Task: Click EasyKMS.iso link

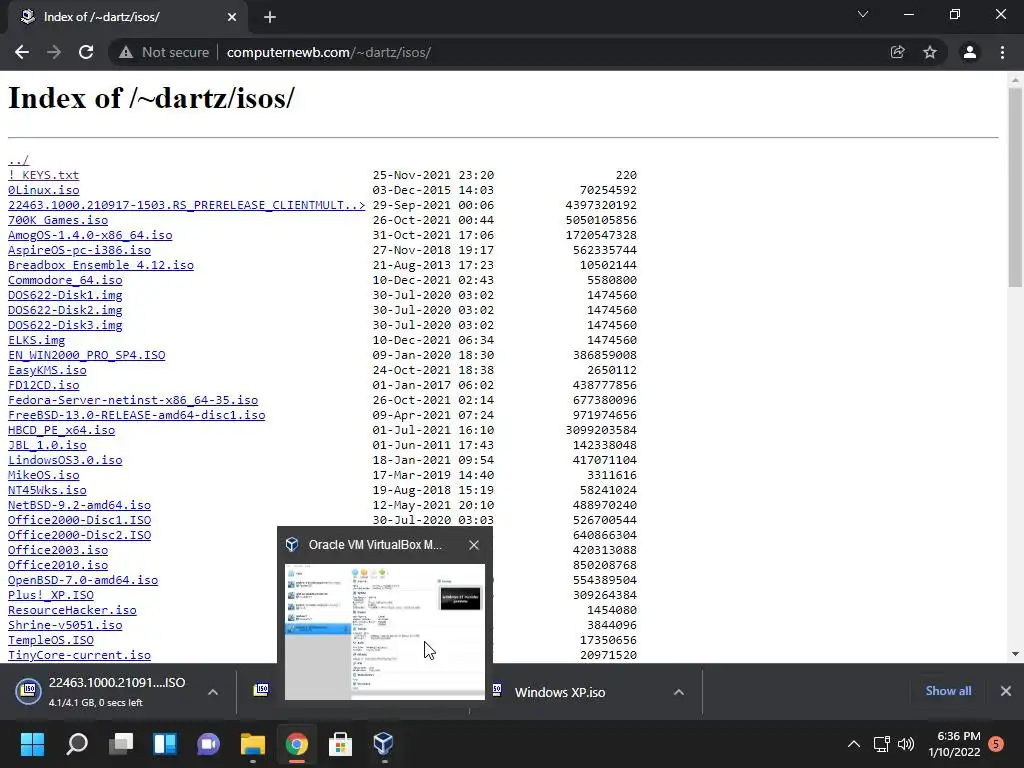Action: 47,370
